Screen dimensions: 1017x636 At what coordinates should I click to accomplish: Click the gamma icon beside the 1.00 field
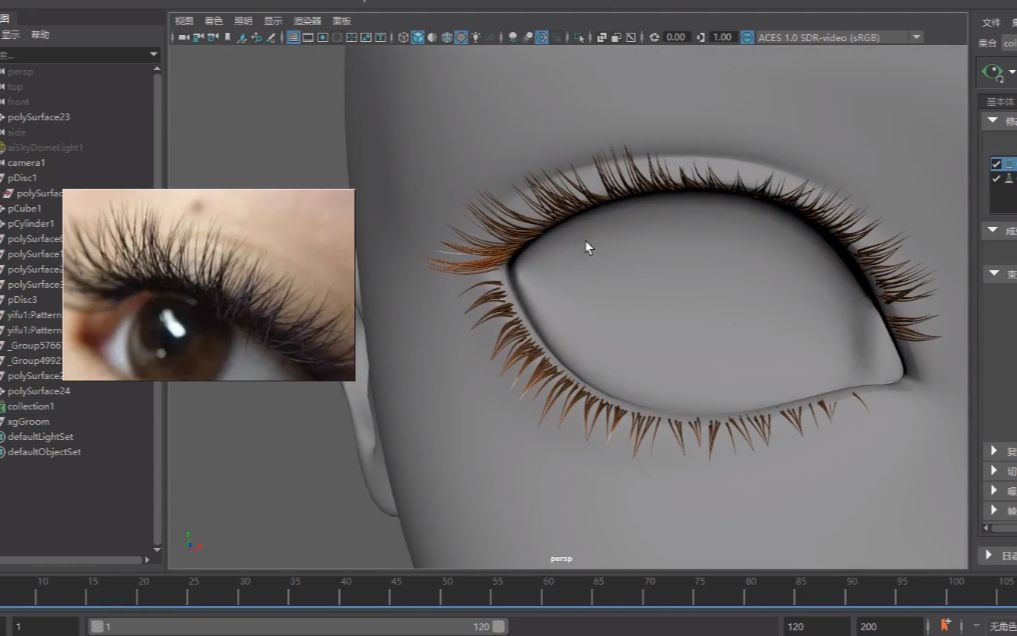coord(699,37)
